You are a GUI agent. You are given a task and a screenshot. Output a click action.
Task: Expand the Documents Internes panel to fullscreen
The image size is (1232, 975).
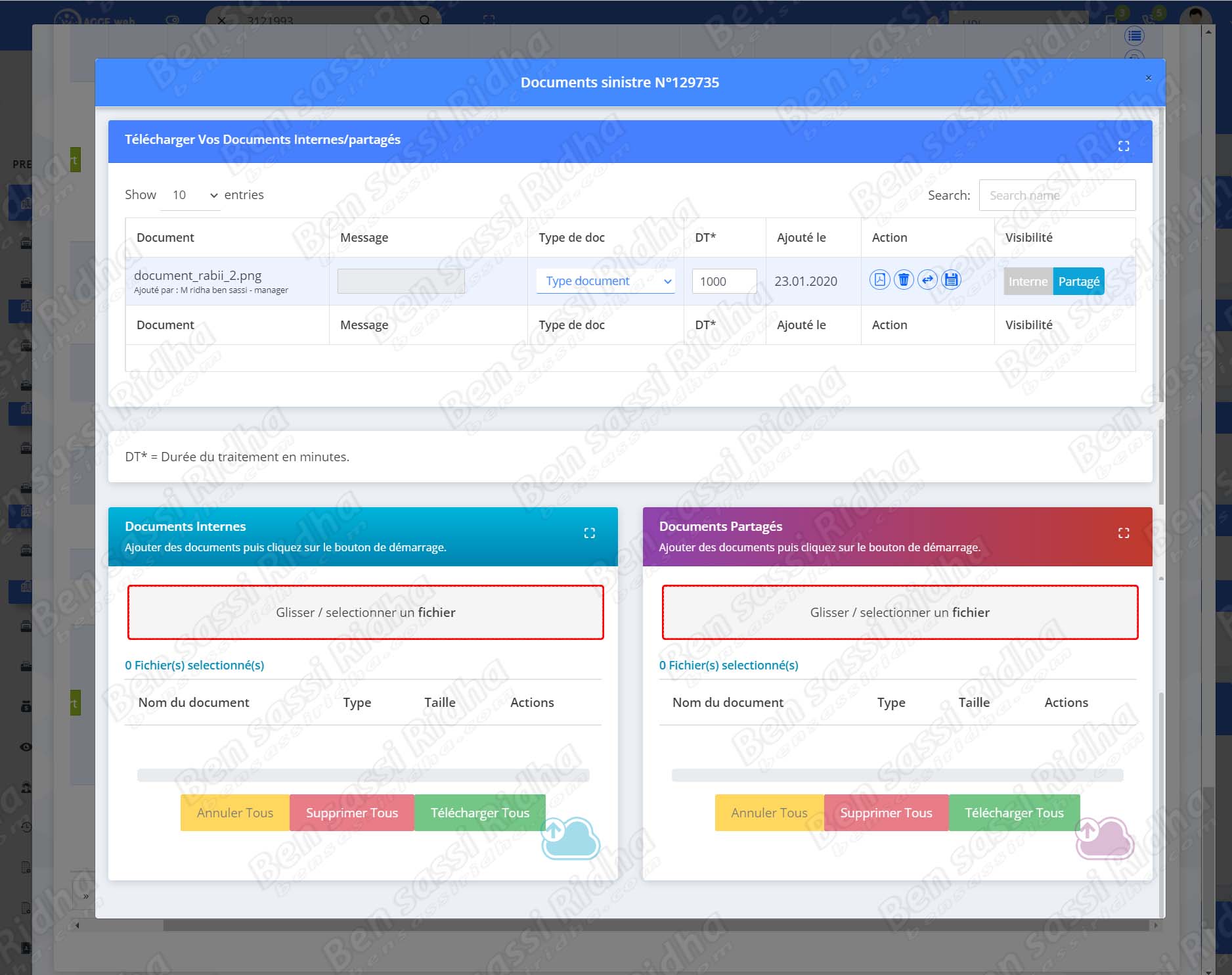tap(589, 533)
